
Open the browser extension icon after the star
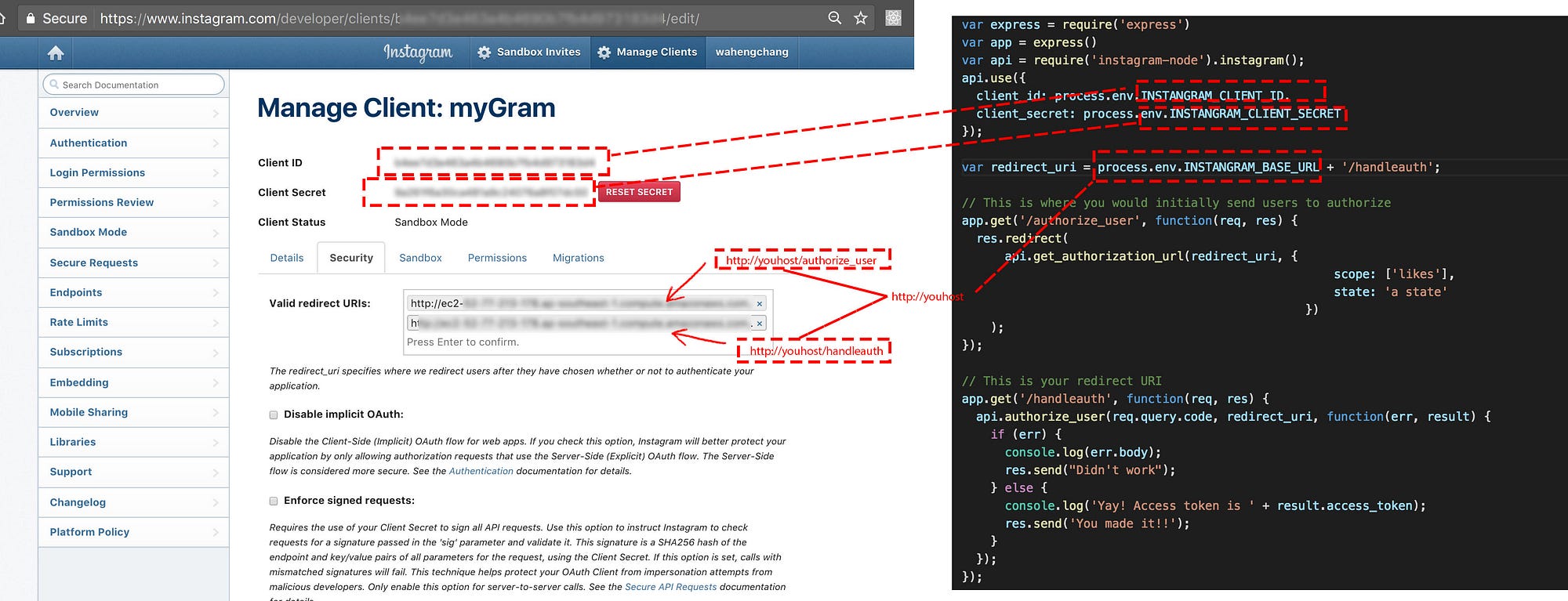click(x=893, y=17)
